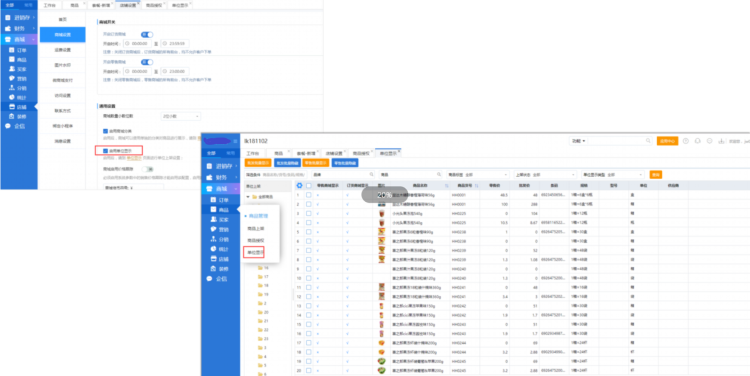Image resolution: width=750 pixels, height=376 pixels.
Task: Open the gear column settings icon in table header
Action: 300,186
